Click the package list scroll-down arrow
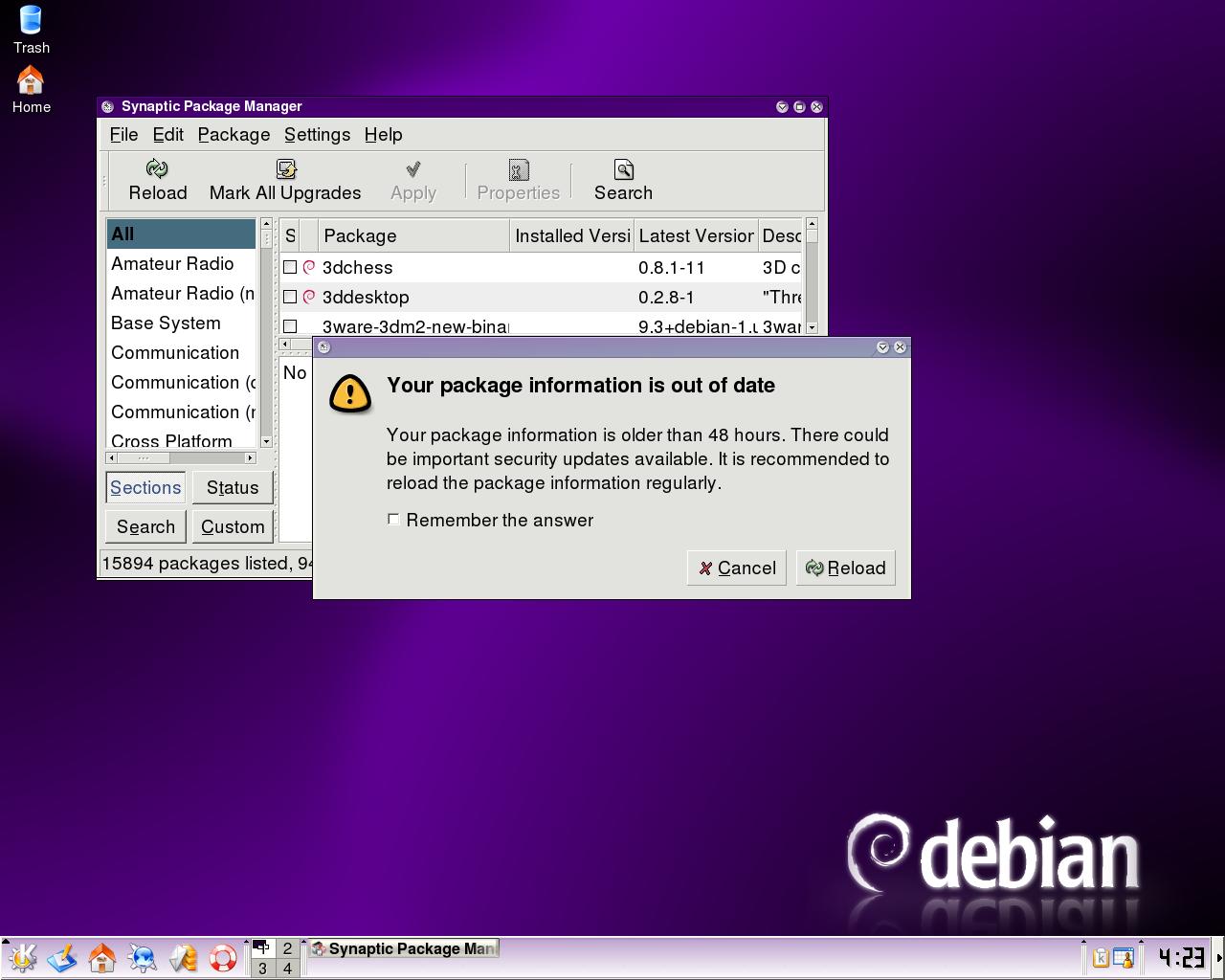The height and width of the screenshot is (980, 1225). (x=812, y=327)
